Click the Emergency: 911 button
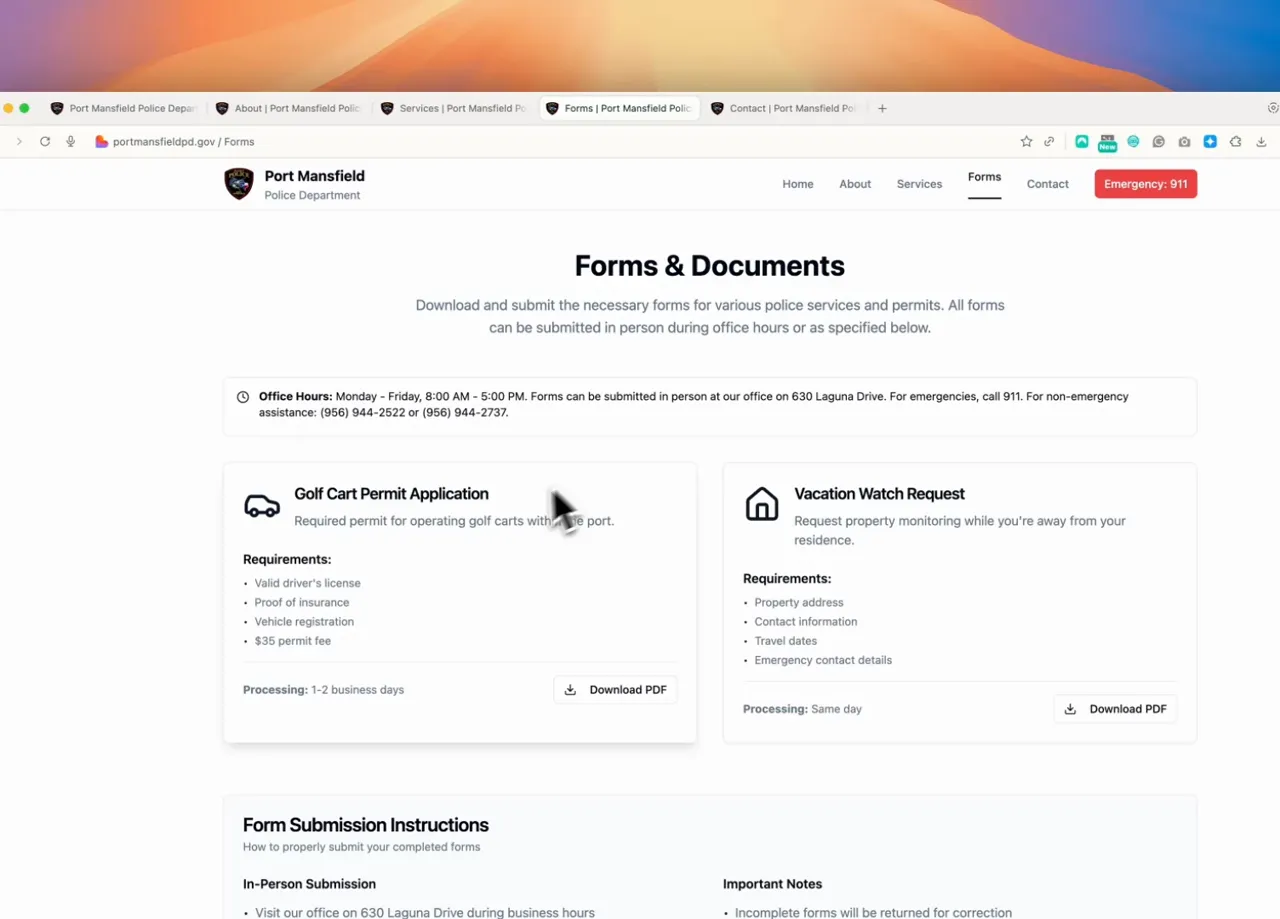 [x=1146, y=184]
